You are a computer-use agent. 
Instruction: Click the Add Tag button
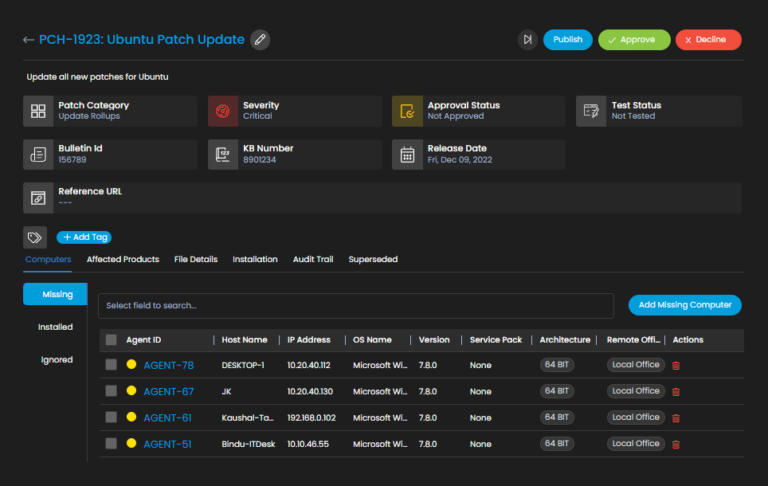click(x=84, y=237)
